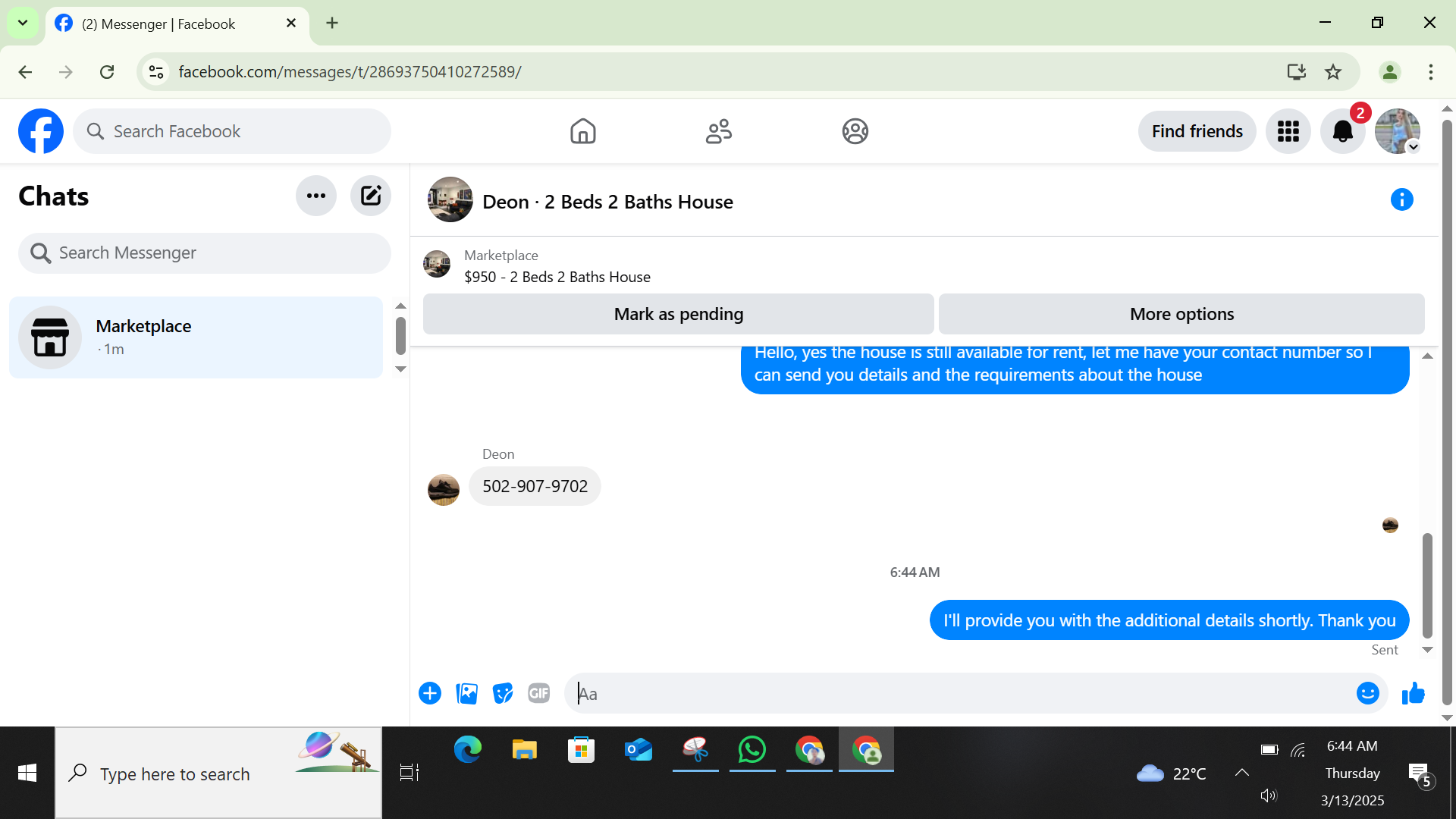This screenshot has height=819, width=1456.
Task: Open Chats options three-dot menu
Action: click(316, 196)
